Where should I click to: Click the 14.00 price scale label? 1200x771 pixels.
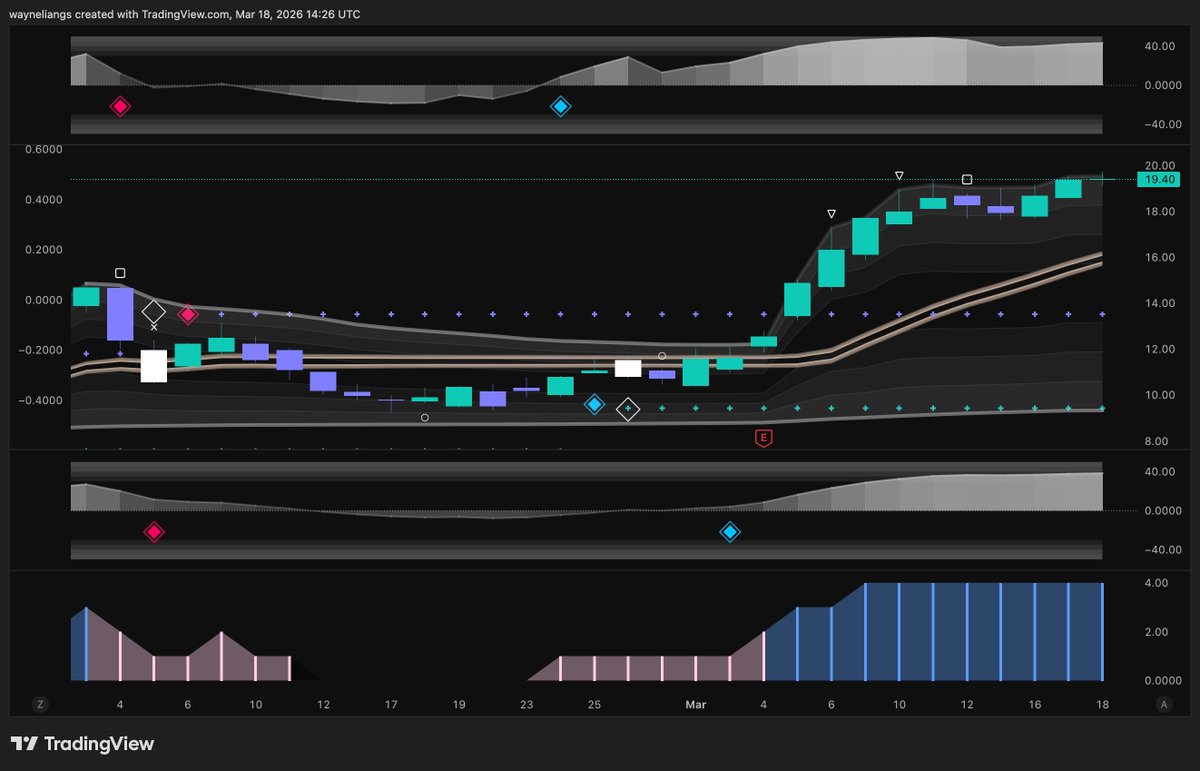tap(1160, 303)
